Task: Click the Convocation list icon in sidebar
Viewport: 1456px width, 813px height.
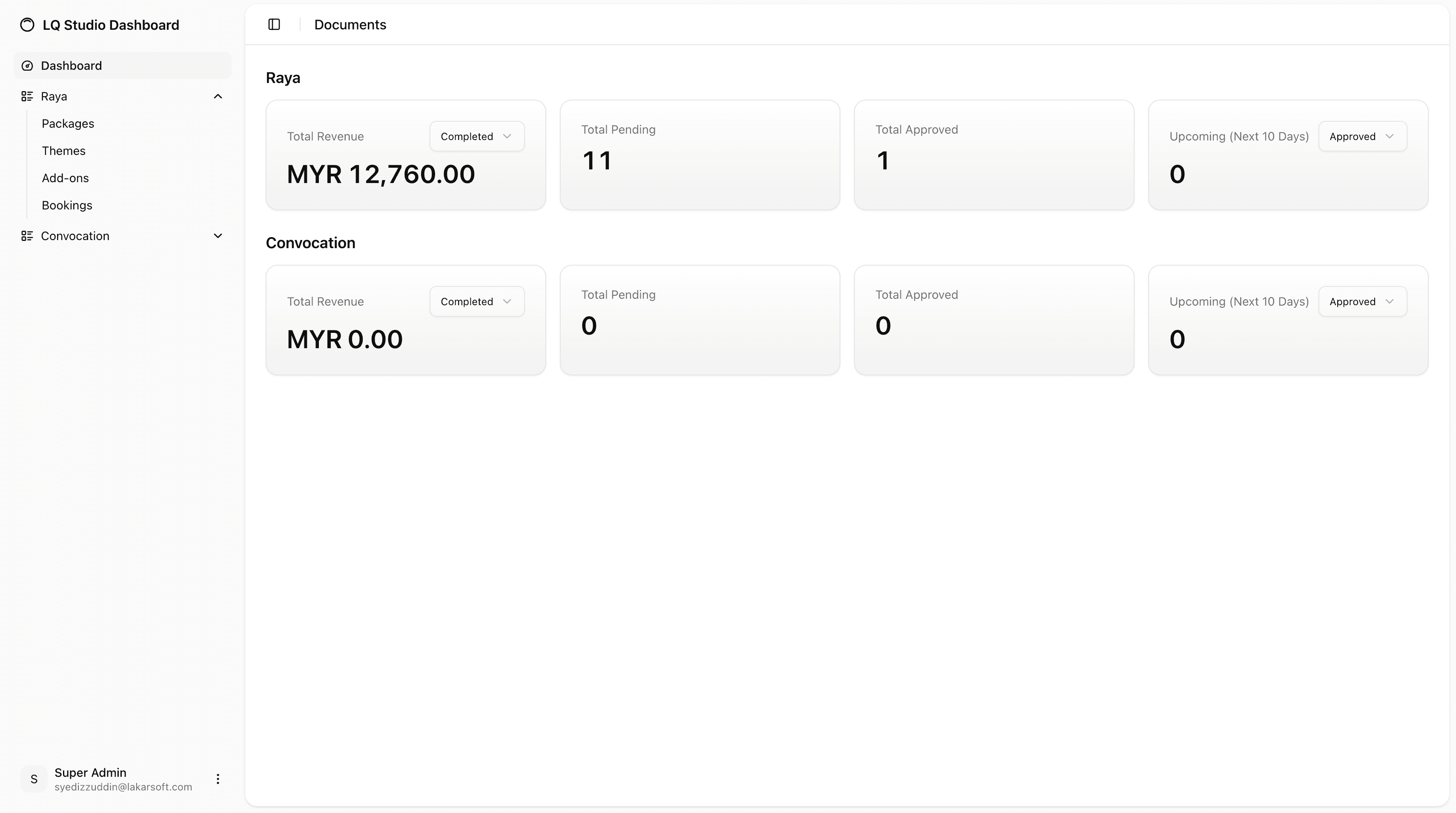Action: [x=27, y=235]
